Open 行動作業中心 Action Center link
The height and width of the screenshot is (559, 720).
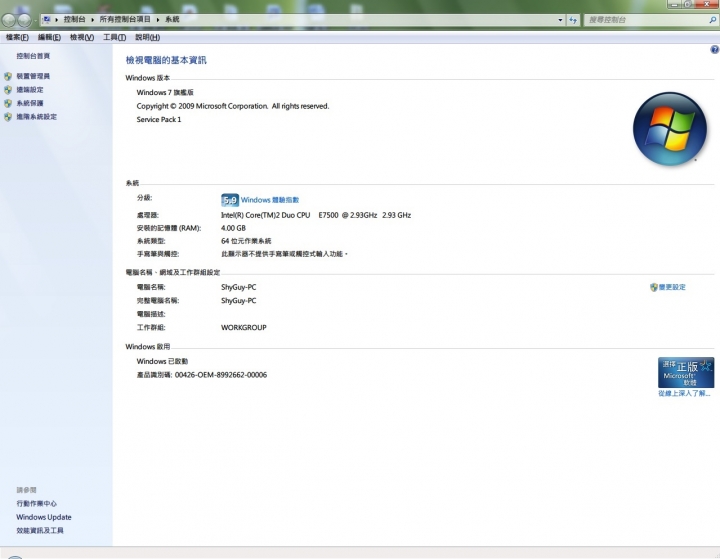coord(36,503)
